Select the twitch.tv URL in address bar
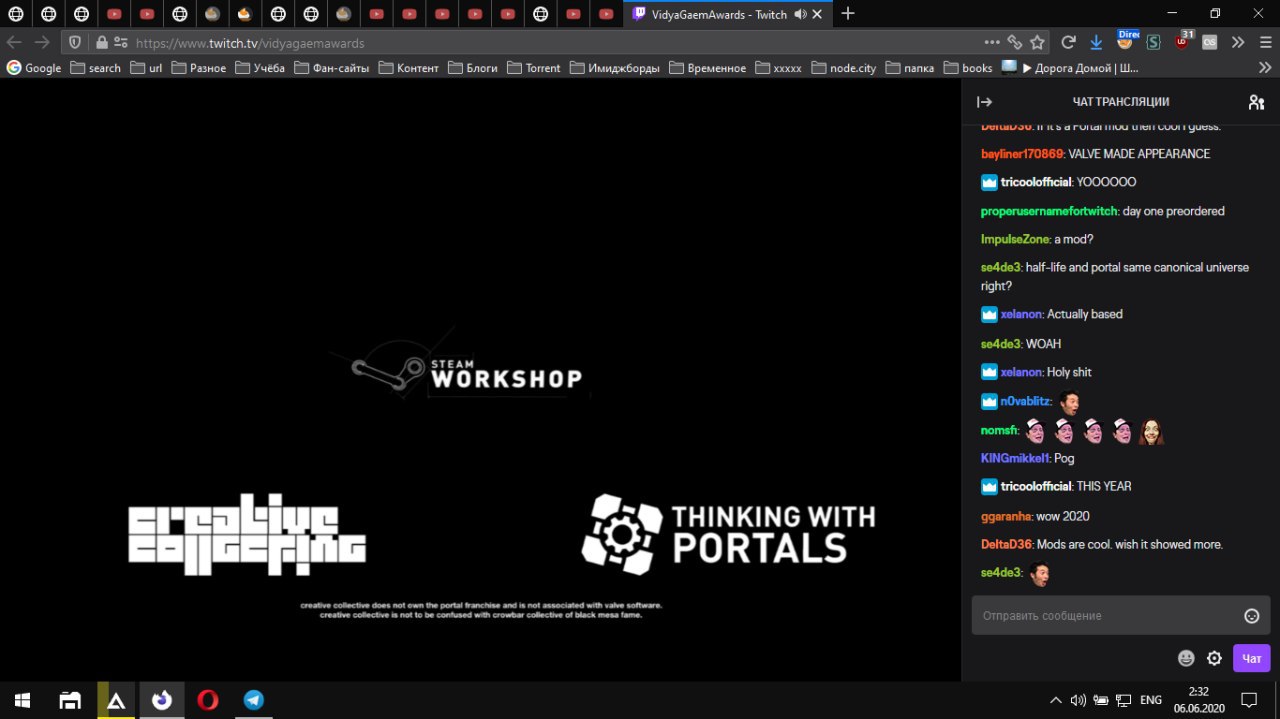This screenshot has height=719, width=1280. pyautogui.click(x=250, y=44)
